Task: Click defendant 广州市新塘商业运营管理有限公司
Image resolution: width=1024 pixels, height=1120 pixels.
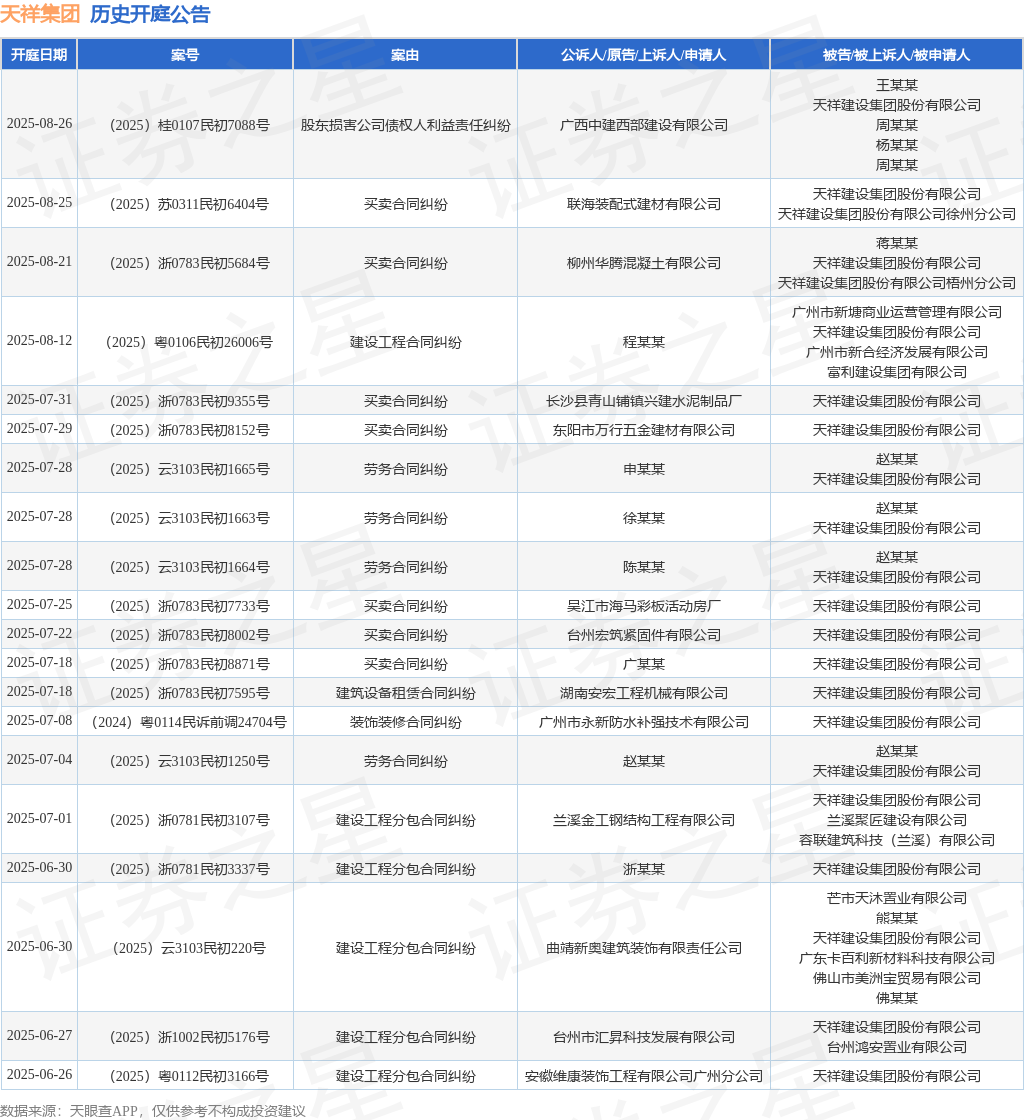Action: (x=896, y=312)
